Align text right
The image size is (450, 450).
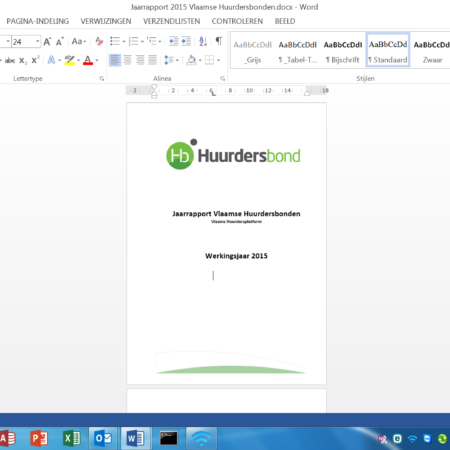[x=140, y=60]
